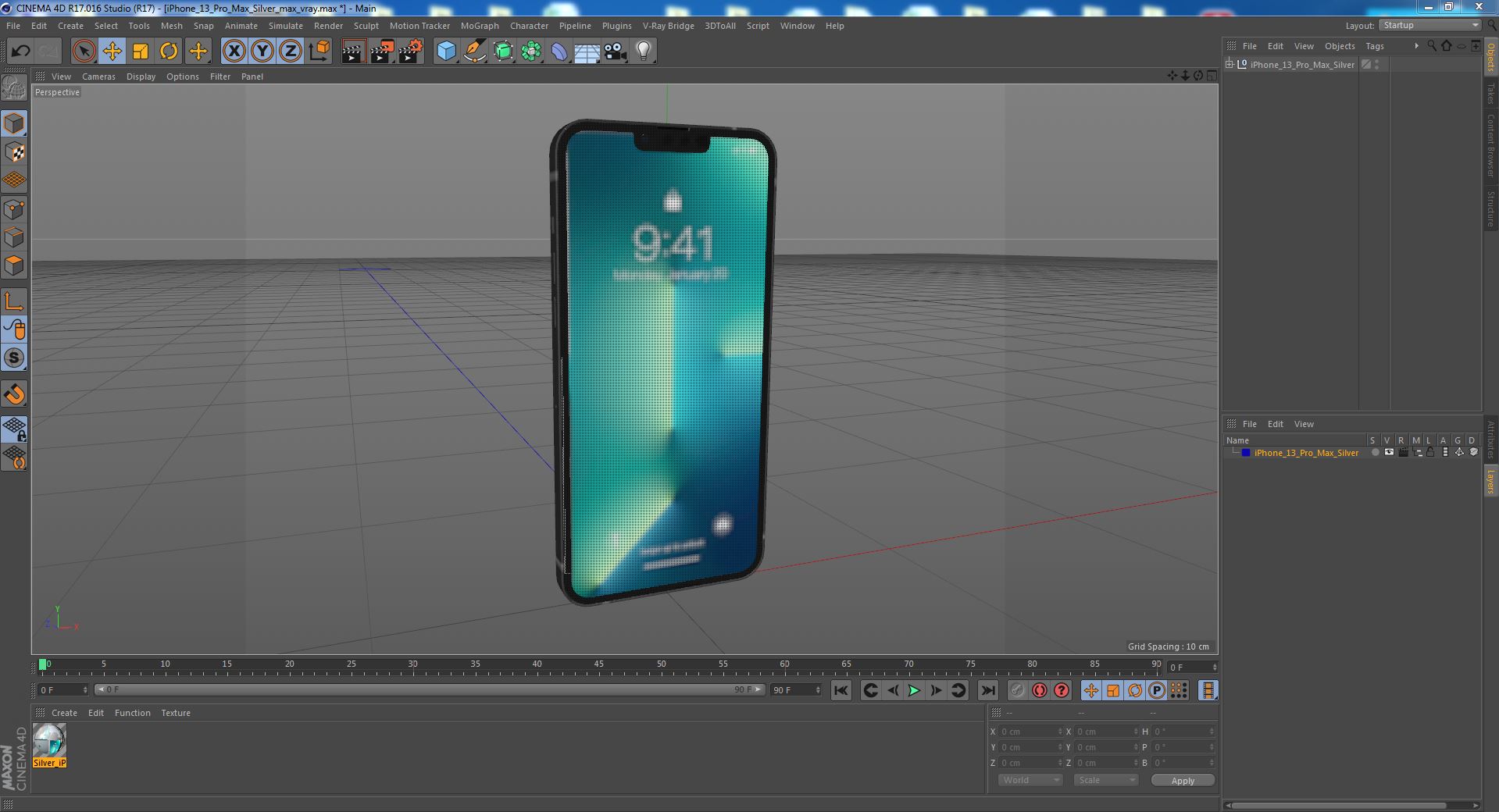This screenshot has height=812, width=1499.
Task: Toggle Parameter keyframe P button
Action: tap(1157, 690)
